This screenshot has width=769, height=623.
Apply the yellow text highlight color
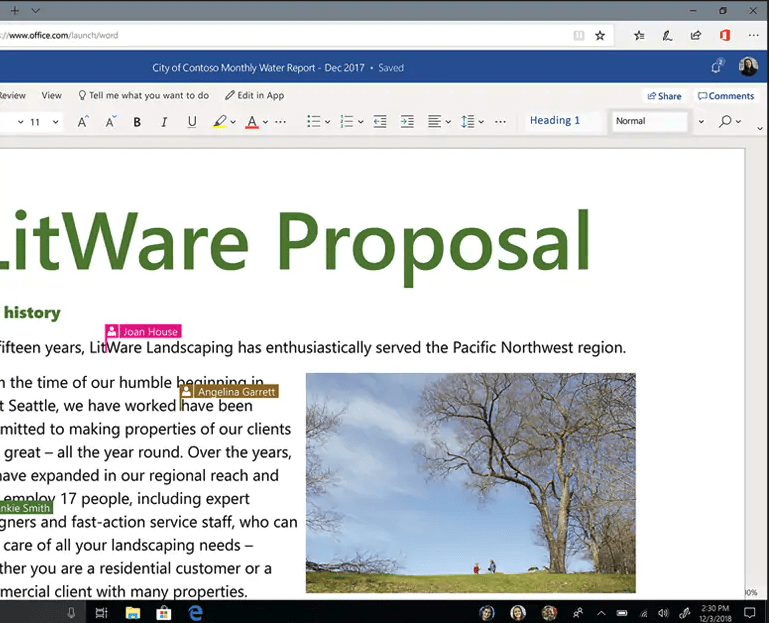point(219,122)
